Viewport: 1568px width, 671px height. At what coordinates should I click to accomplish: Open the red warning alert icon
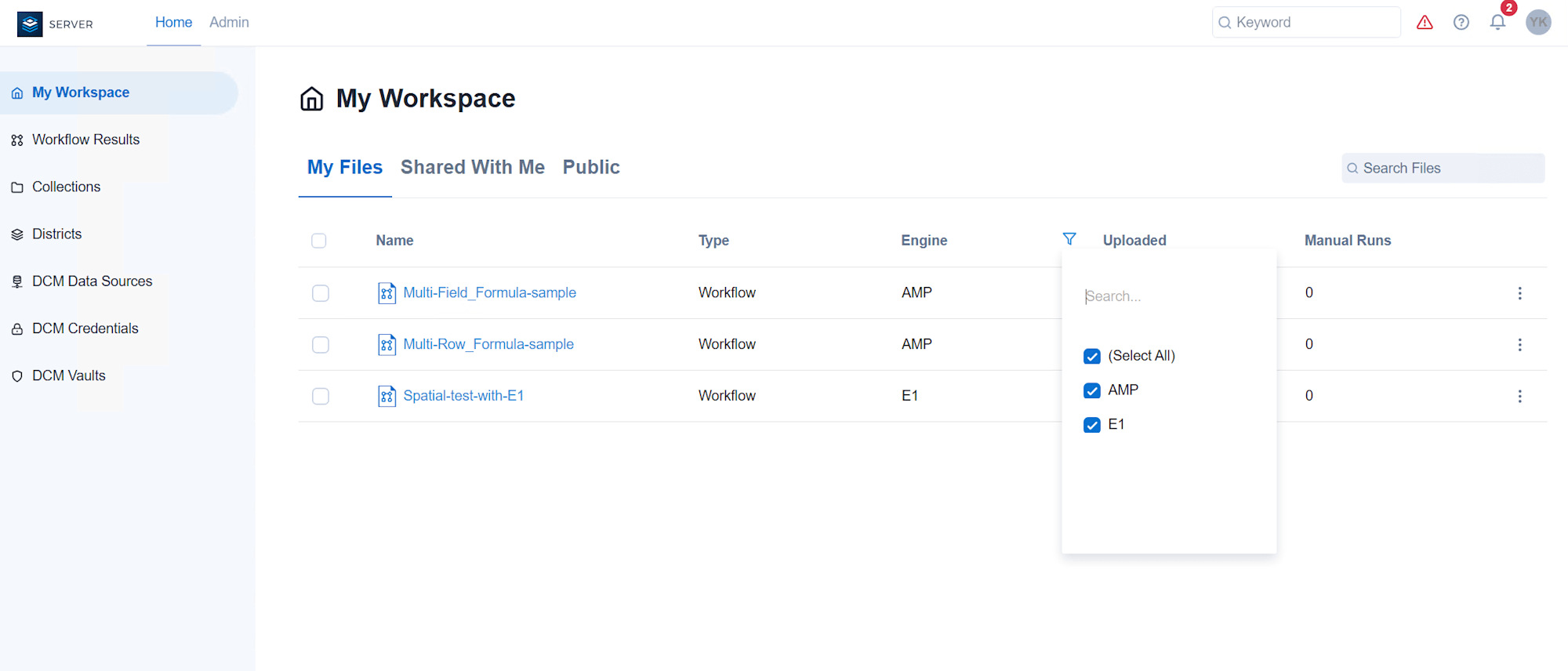point(1425,23)
